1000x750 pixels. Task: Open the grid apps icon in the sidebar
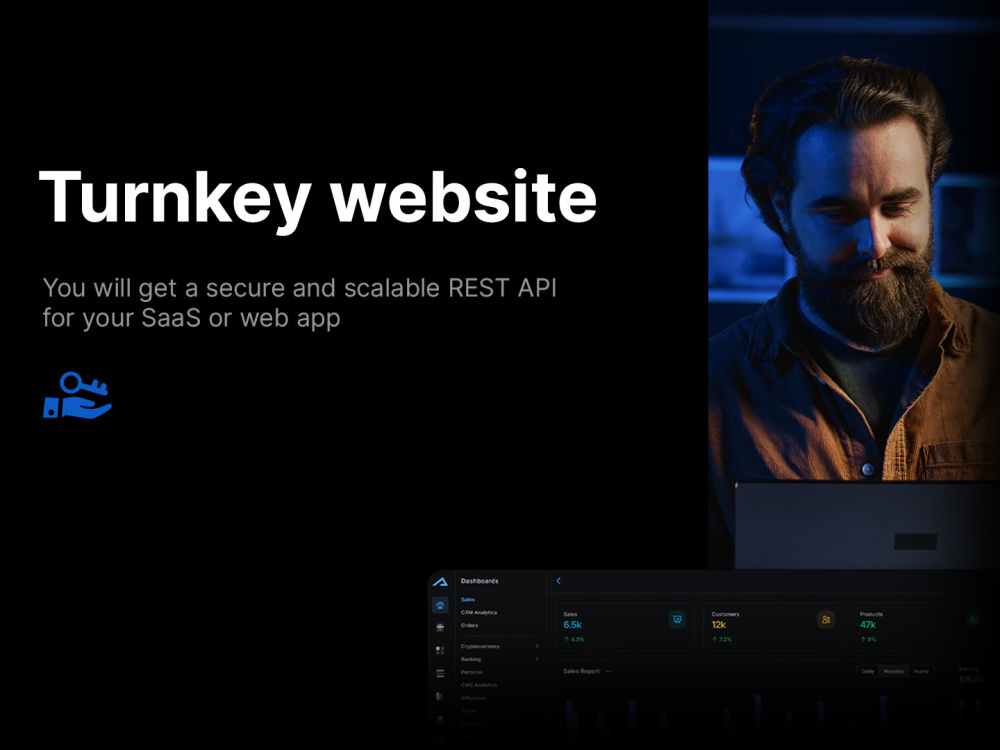440,651
